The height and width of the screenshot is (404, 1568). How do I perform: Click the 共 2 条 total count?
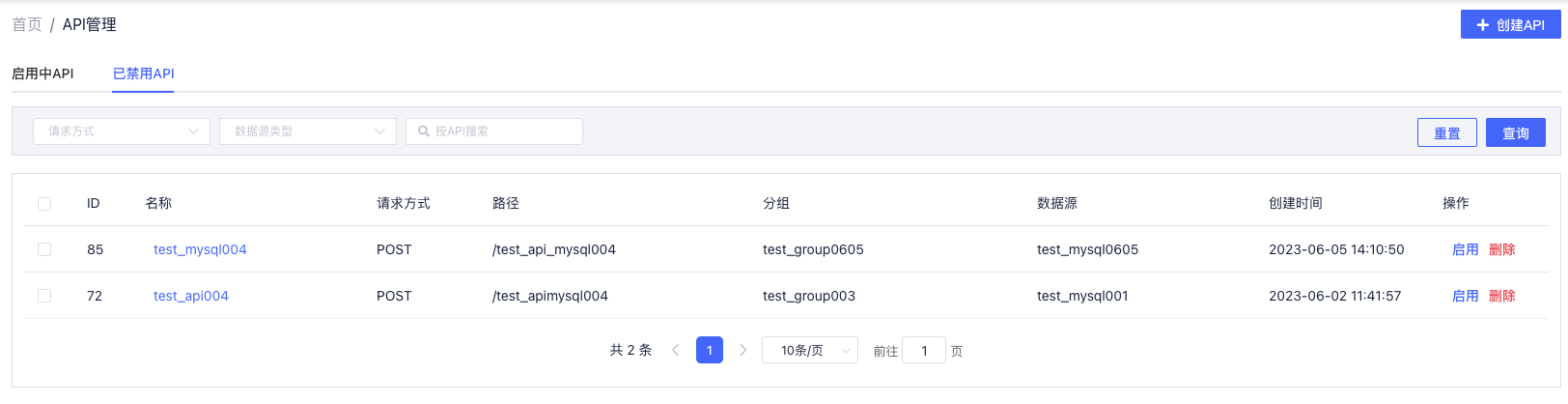(x=630, y=350)
